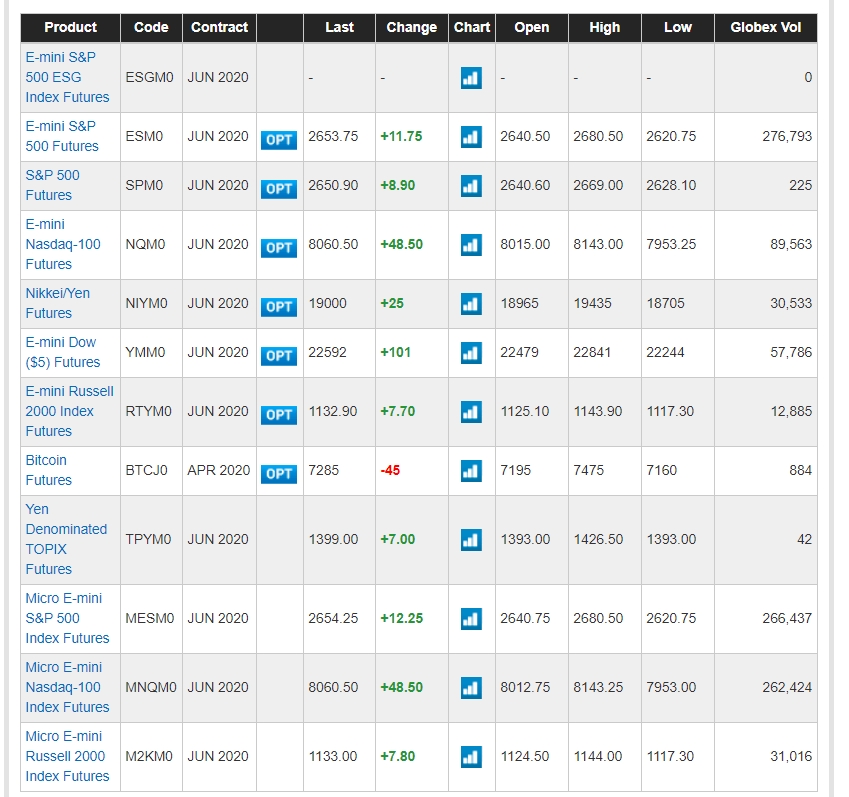Open chart icon for Bitcoin Futures row
This screenshot has width=849, height=797.
point(471,471)
